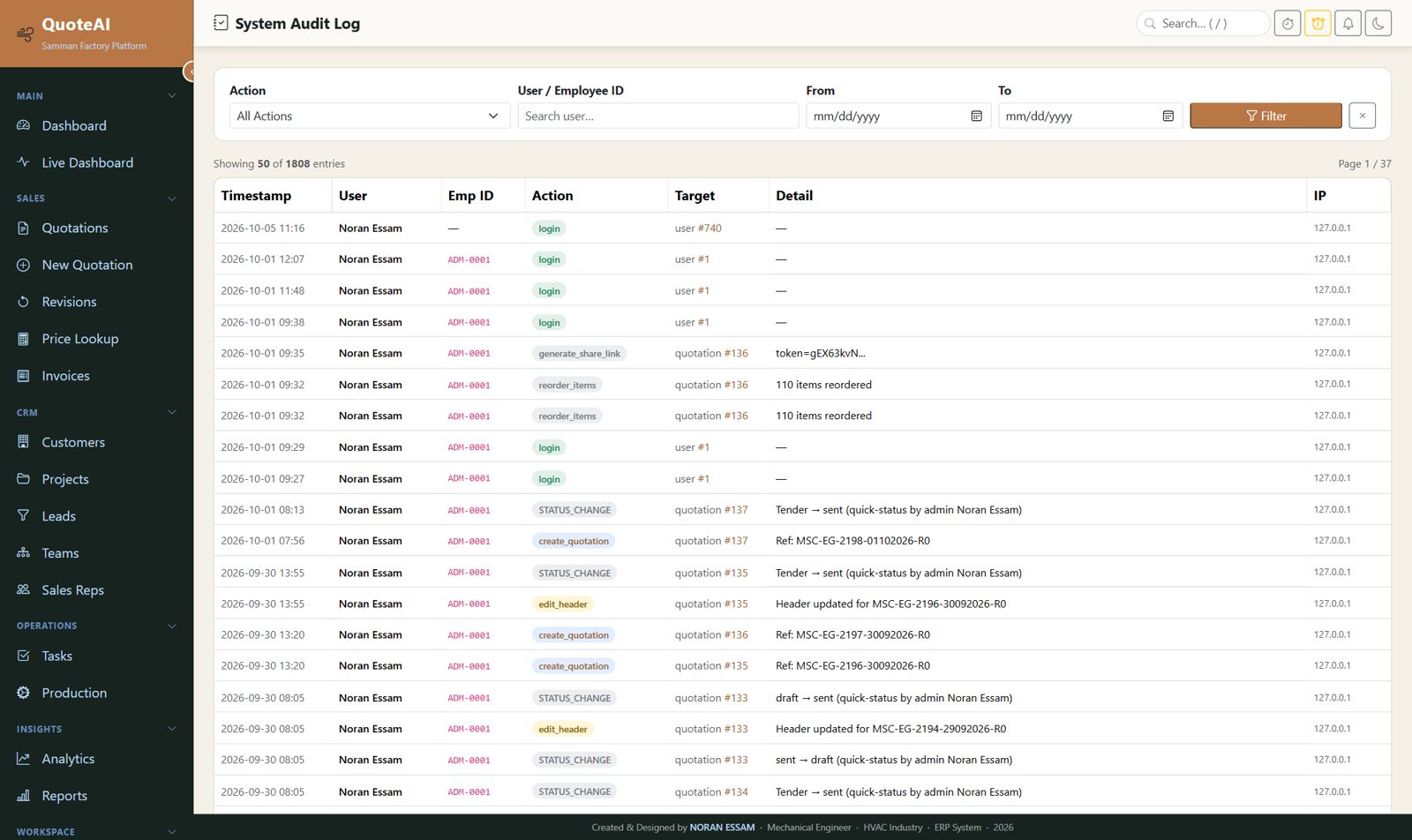Collapse the MAIN sidebar section

click(x=172, y=96)
